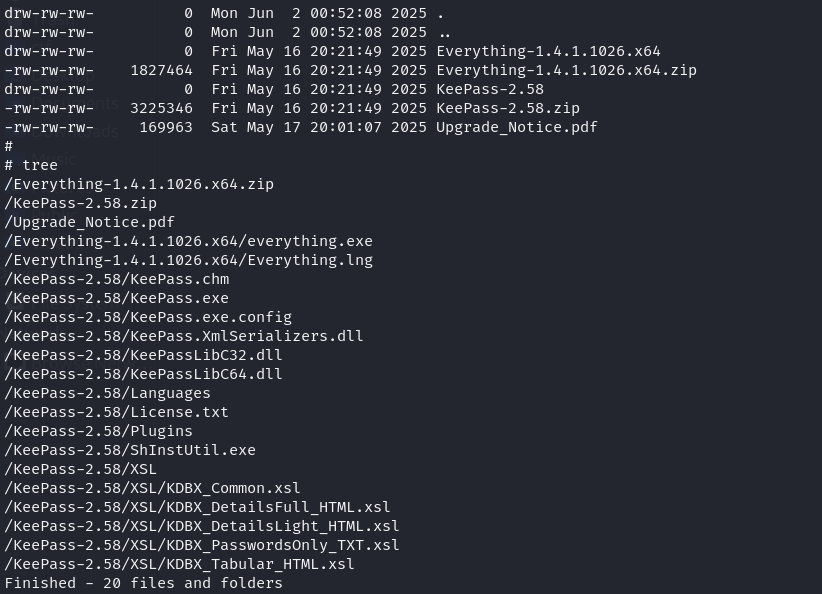The width and height of the screenshot is (822, 594).
Task: Select the KeePass.chm path line
Action: tap(116, 279)
